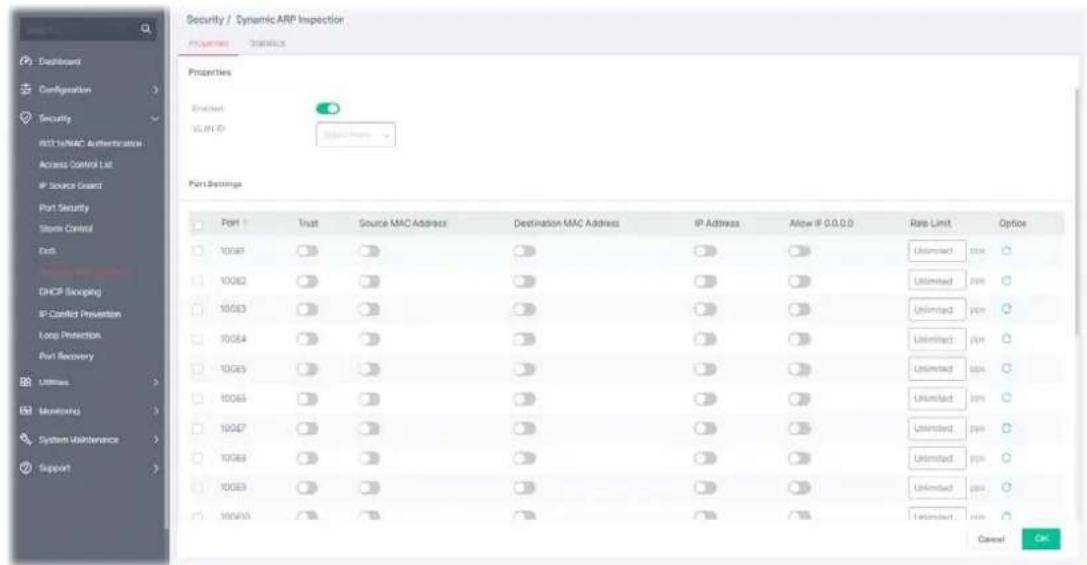Open IP Conflict Prevention in sidebar

80,314
